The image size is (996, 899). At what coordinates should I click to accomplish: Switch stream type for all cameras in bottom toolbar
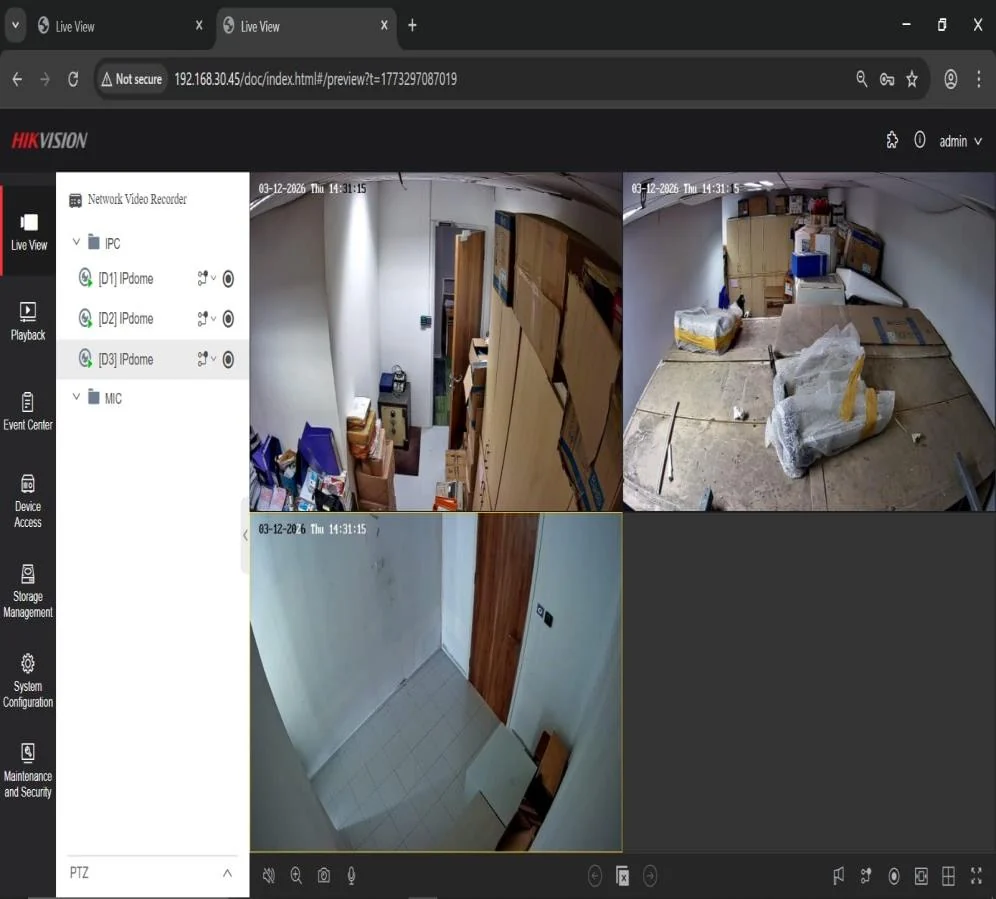coord(866,876)
